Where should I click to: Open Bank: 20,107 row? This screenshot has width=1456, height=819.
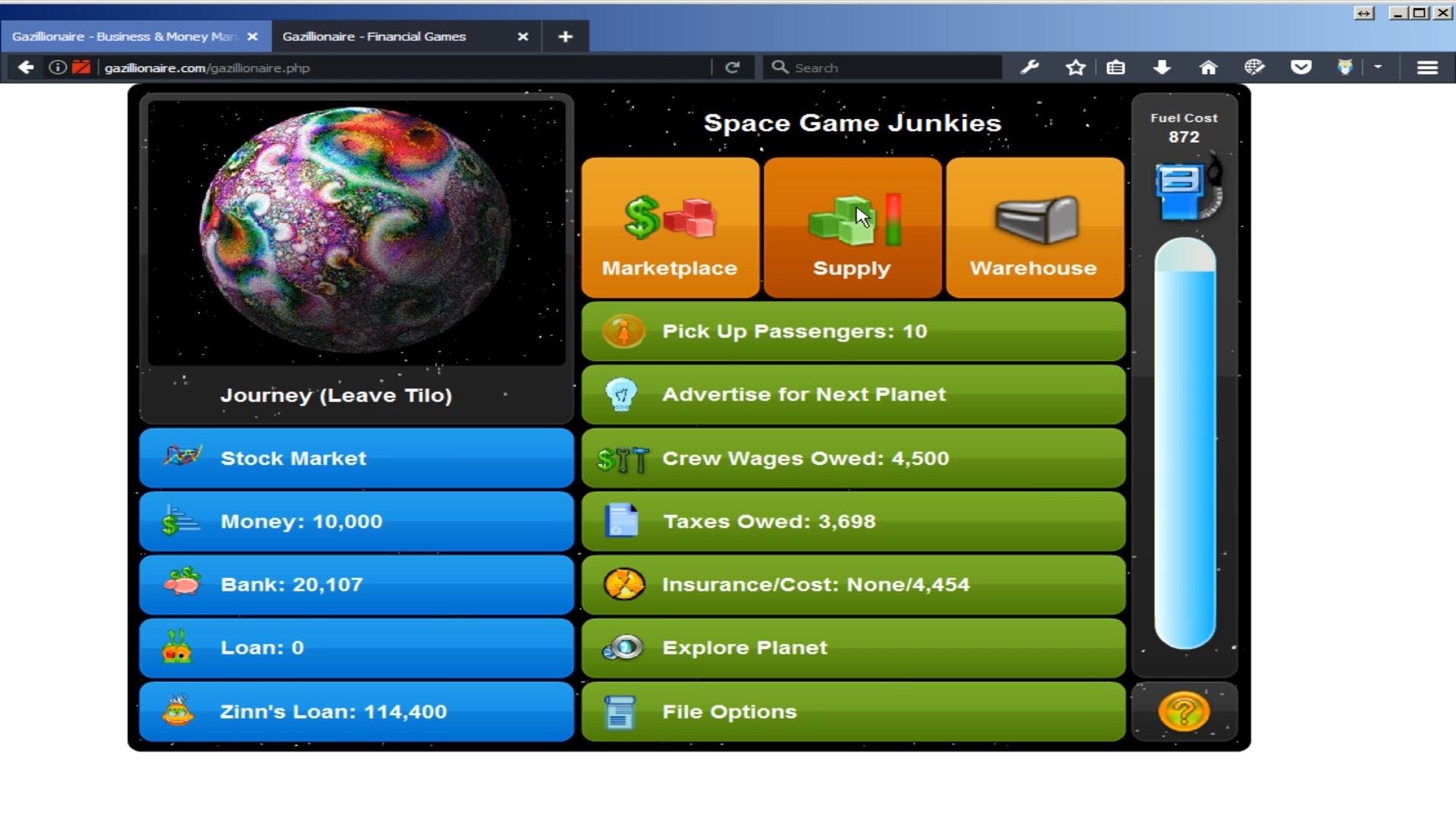pyautogui.click(x=356, y=585)
